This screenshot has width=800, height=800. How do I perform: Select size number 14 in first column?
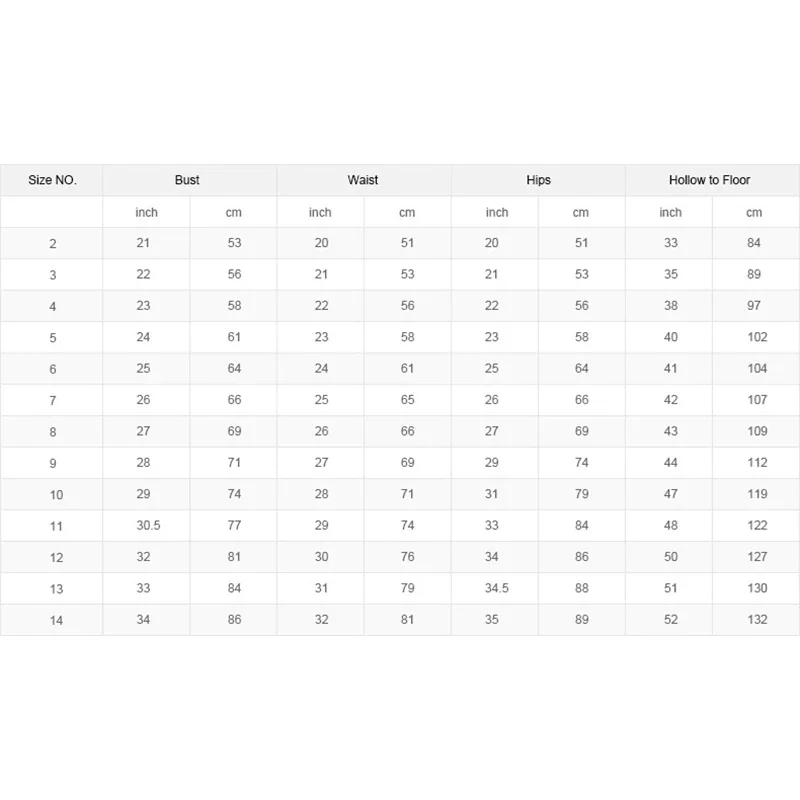click(x=56, y=621)
